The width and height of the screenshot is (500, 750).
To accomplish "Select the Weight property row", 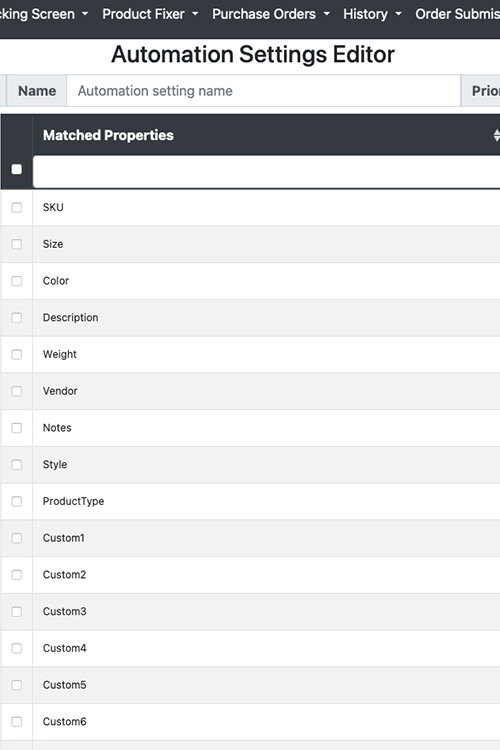I will pos(250,354).
